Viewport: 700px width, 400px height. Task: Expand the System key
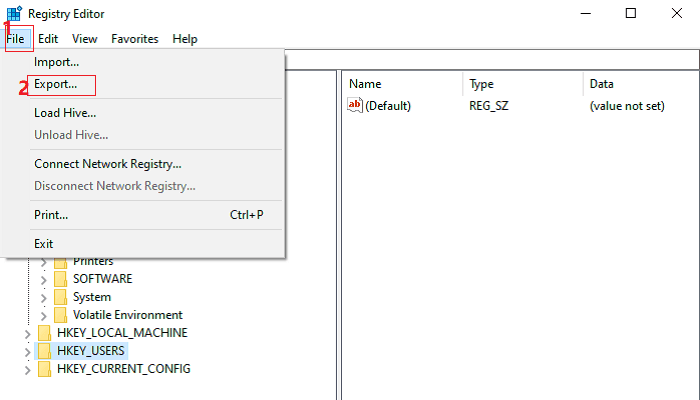pos(43,298)
